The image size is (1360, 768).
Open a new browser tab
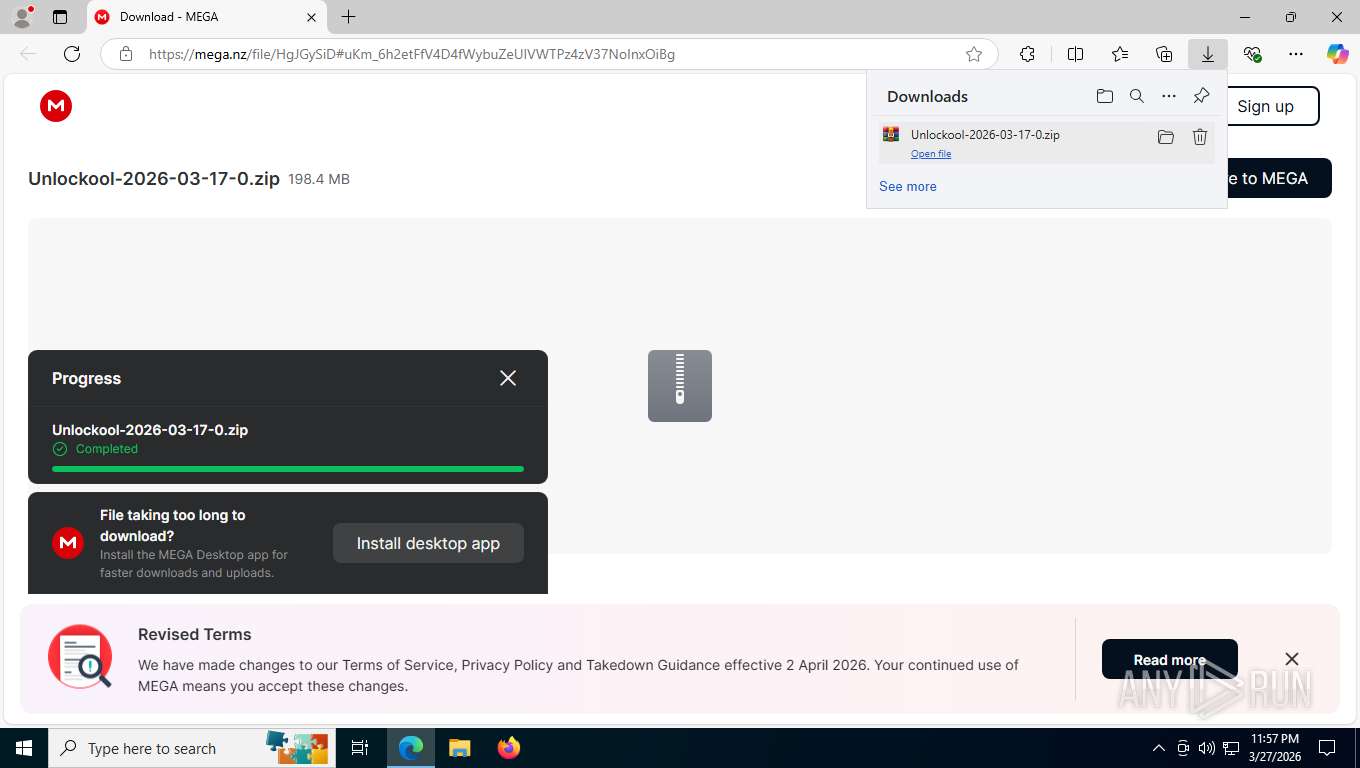[x=348, y=17]
